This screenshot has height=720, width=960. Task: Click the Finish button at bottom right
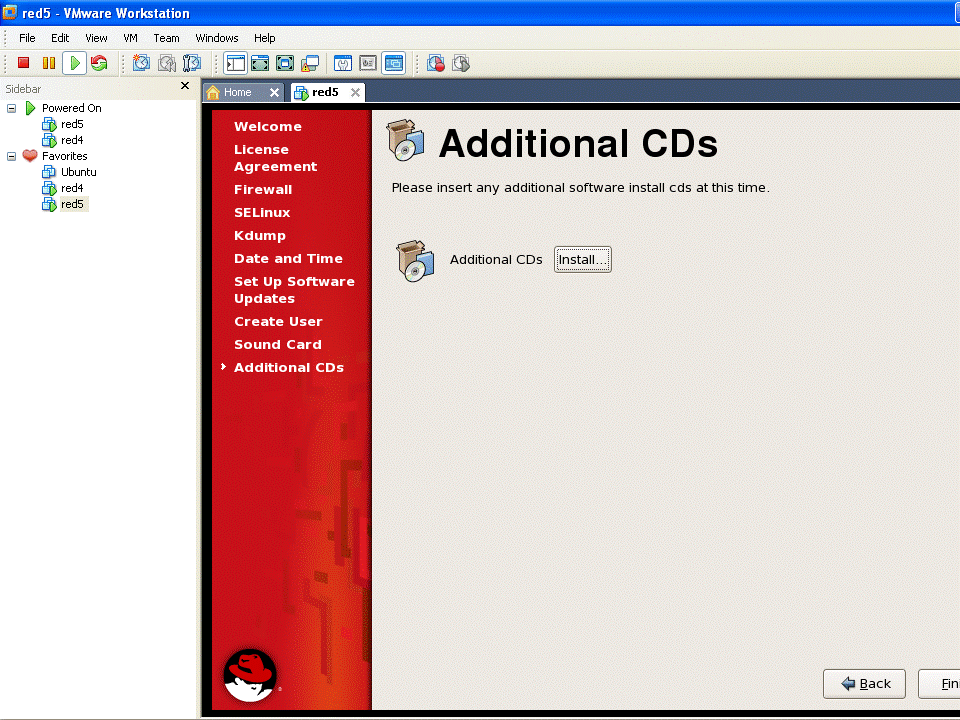940,684
